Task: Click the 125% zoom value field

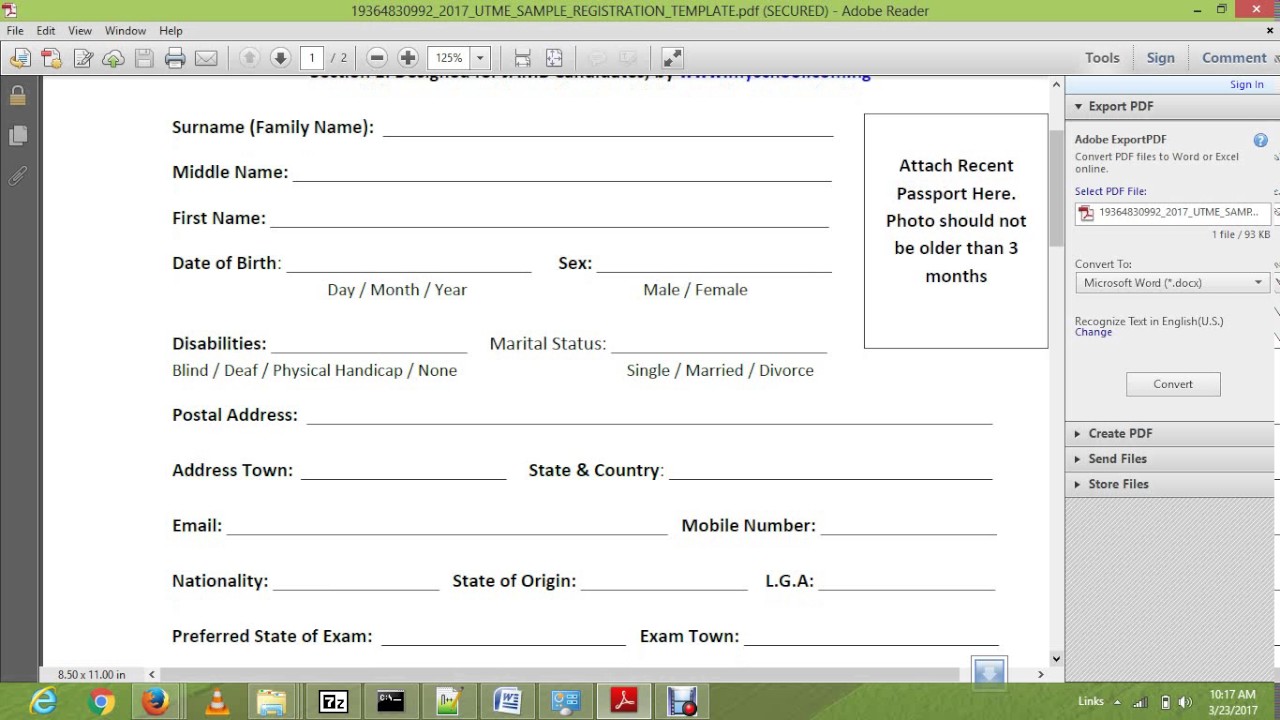Action: (449, 58)
